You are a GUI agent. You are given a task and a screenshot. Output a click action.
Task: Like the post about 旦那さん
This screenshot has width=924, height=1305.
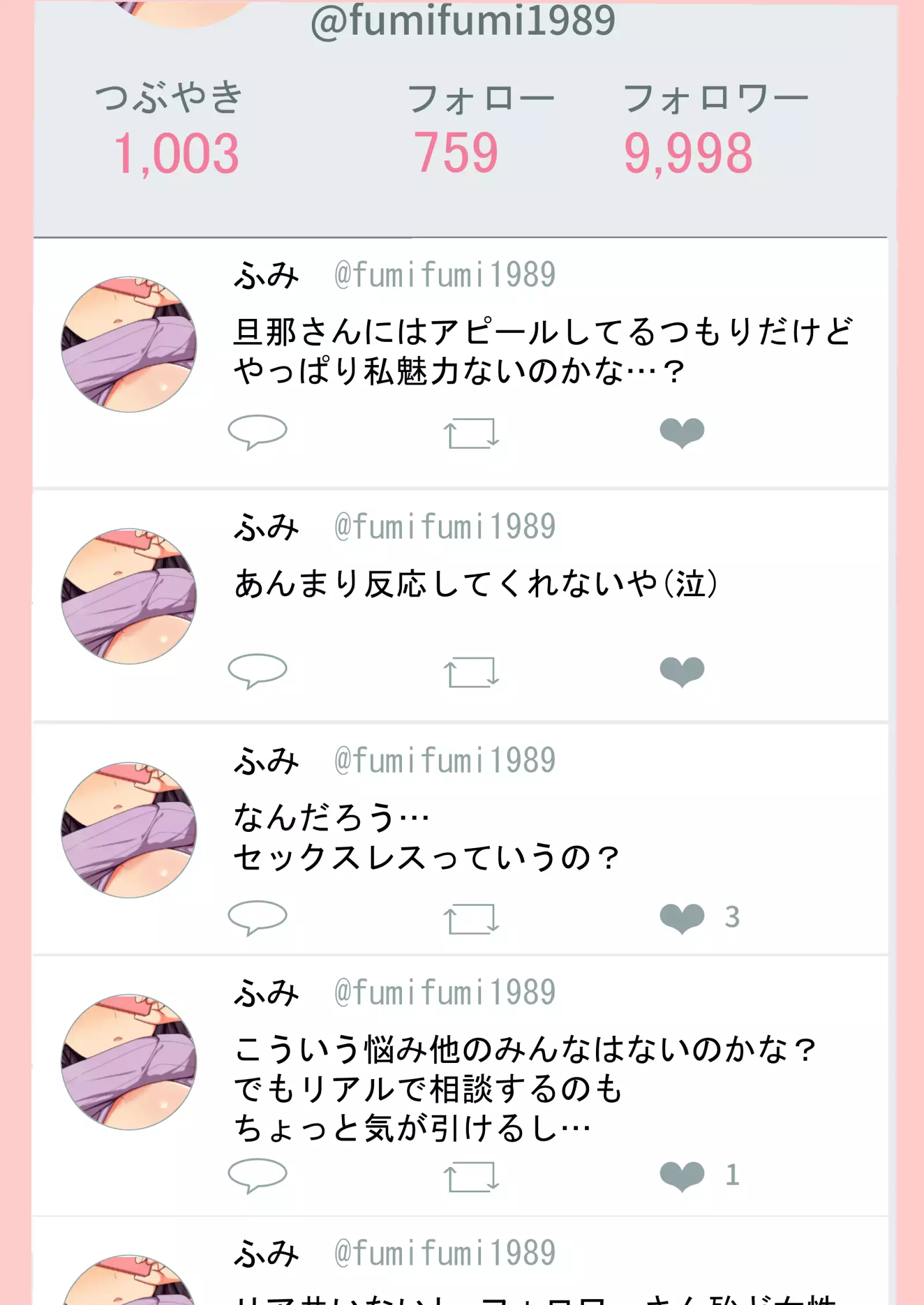point(682,433)
